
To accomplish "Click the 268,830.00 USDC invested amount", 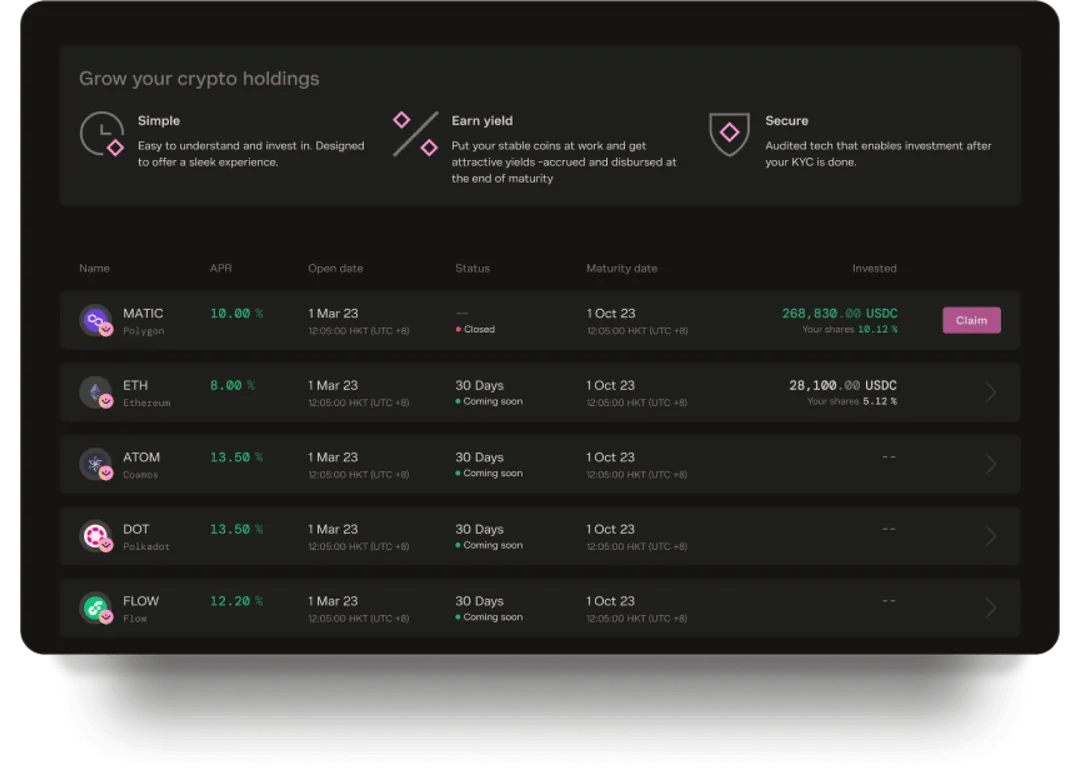I will pyautogui.click(x=840, y=313).
